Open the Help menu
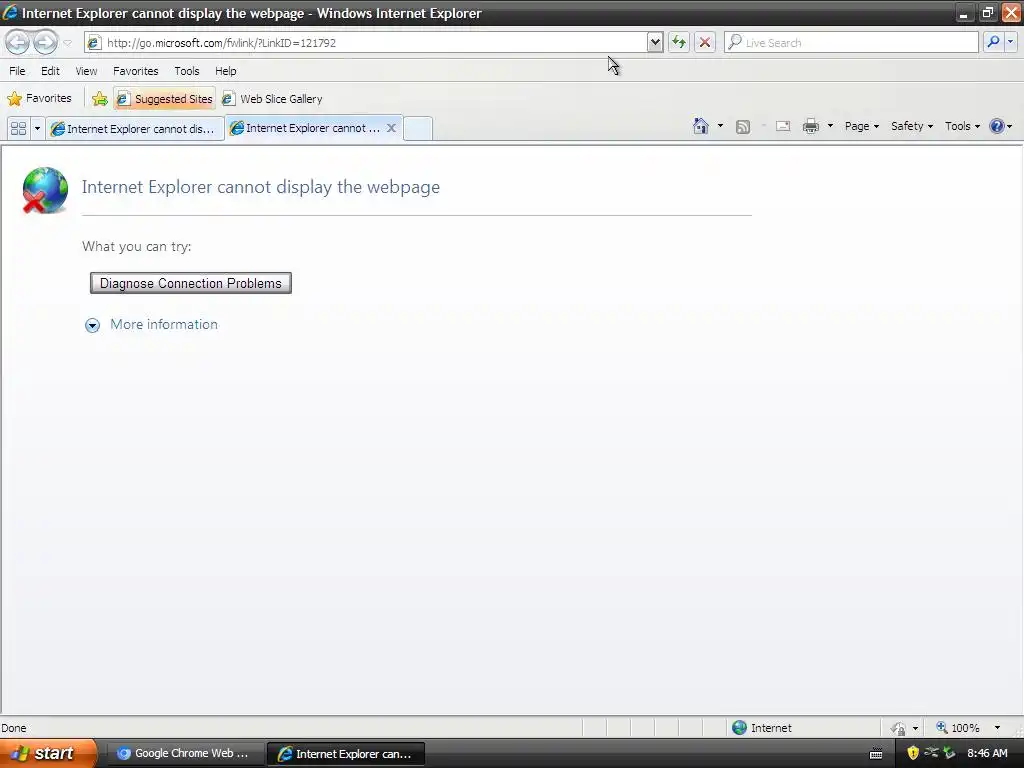 pos(226,71)
